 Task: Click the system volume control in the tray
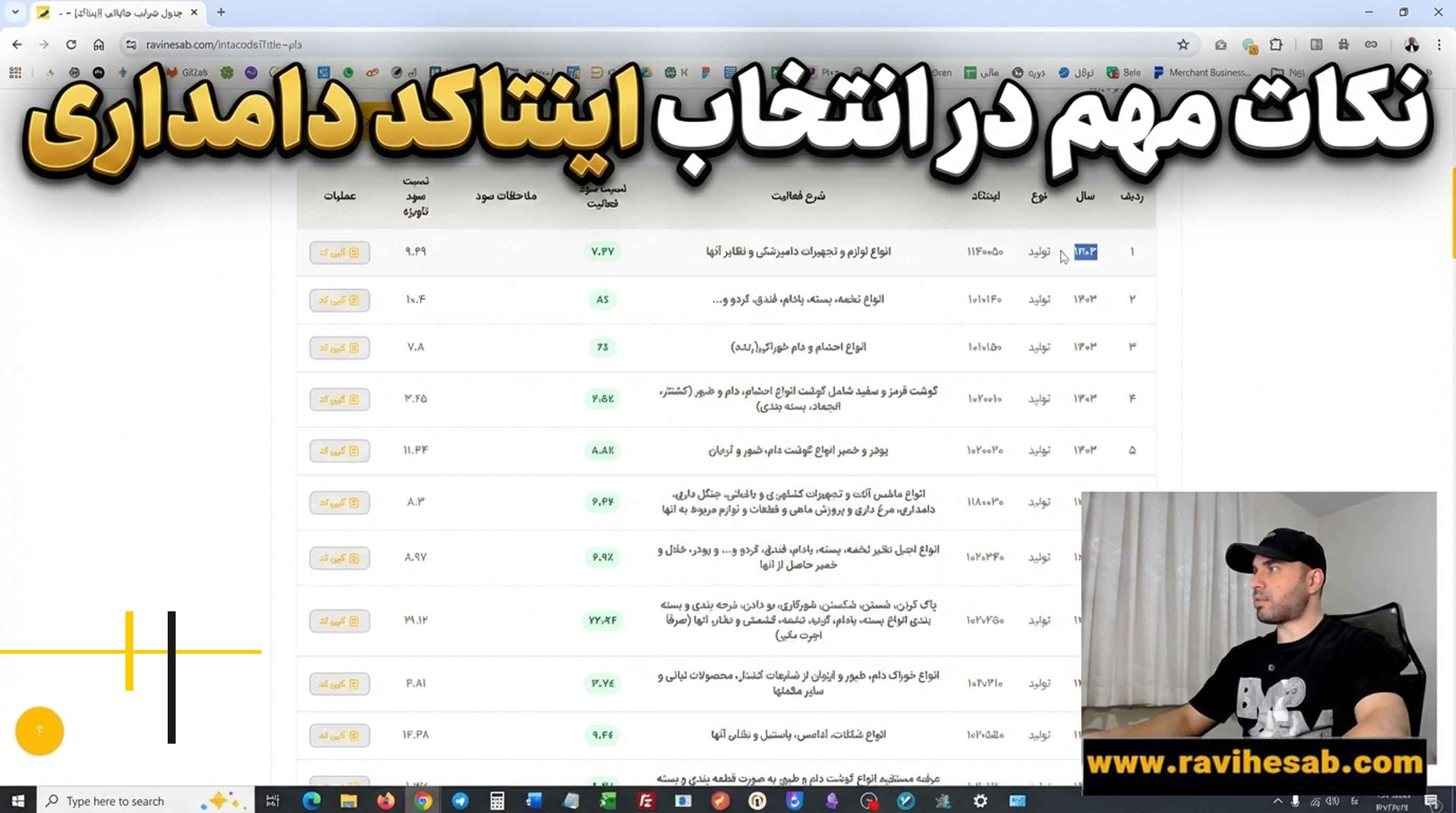click(1332, 801)
